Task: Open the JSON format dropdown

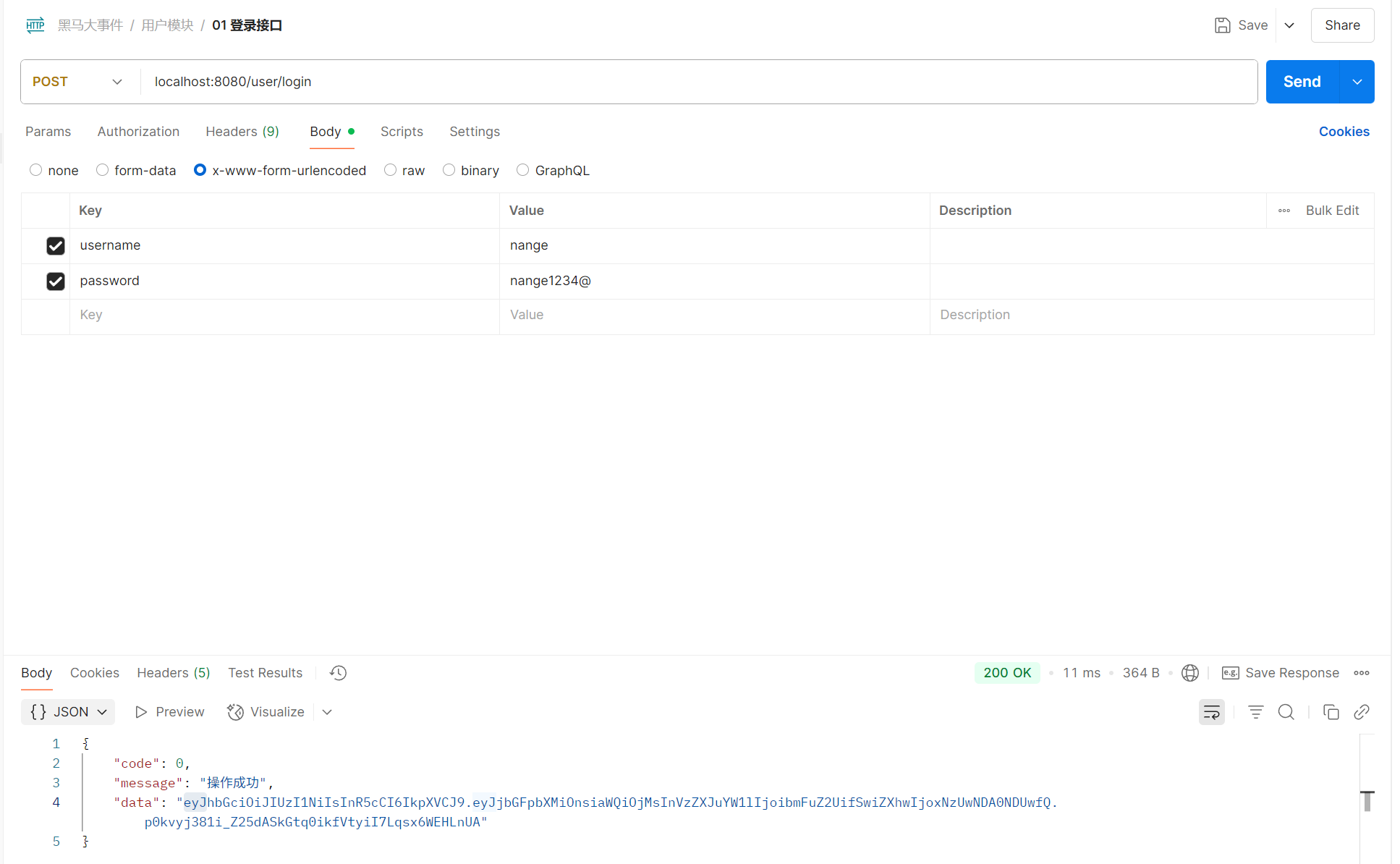Action: [x=68, y=712]
